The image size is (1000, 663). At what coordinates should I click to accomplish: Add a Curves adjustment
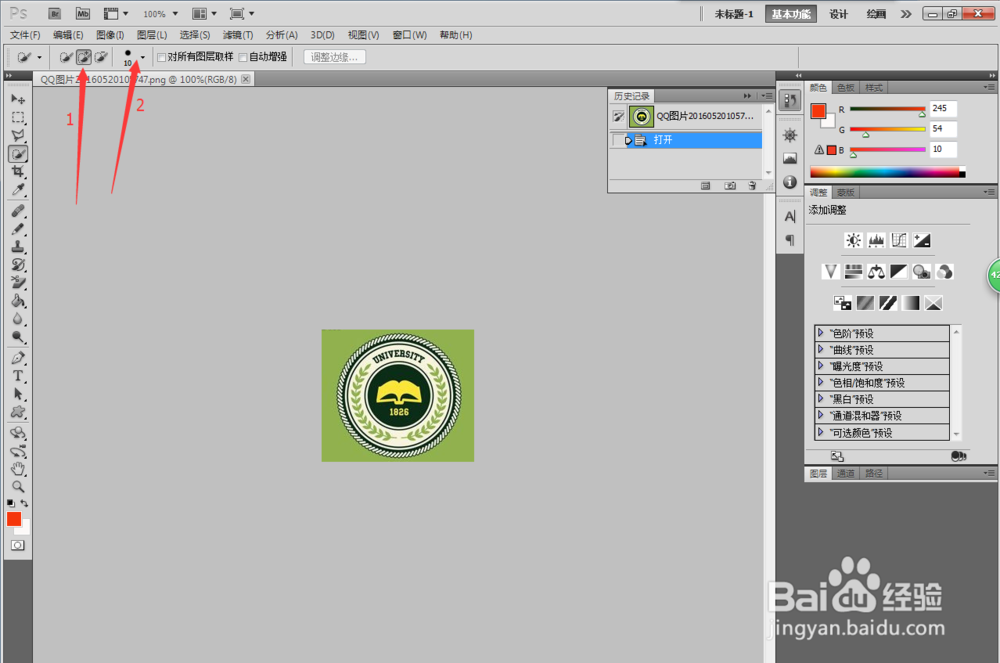[899, 240]
